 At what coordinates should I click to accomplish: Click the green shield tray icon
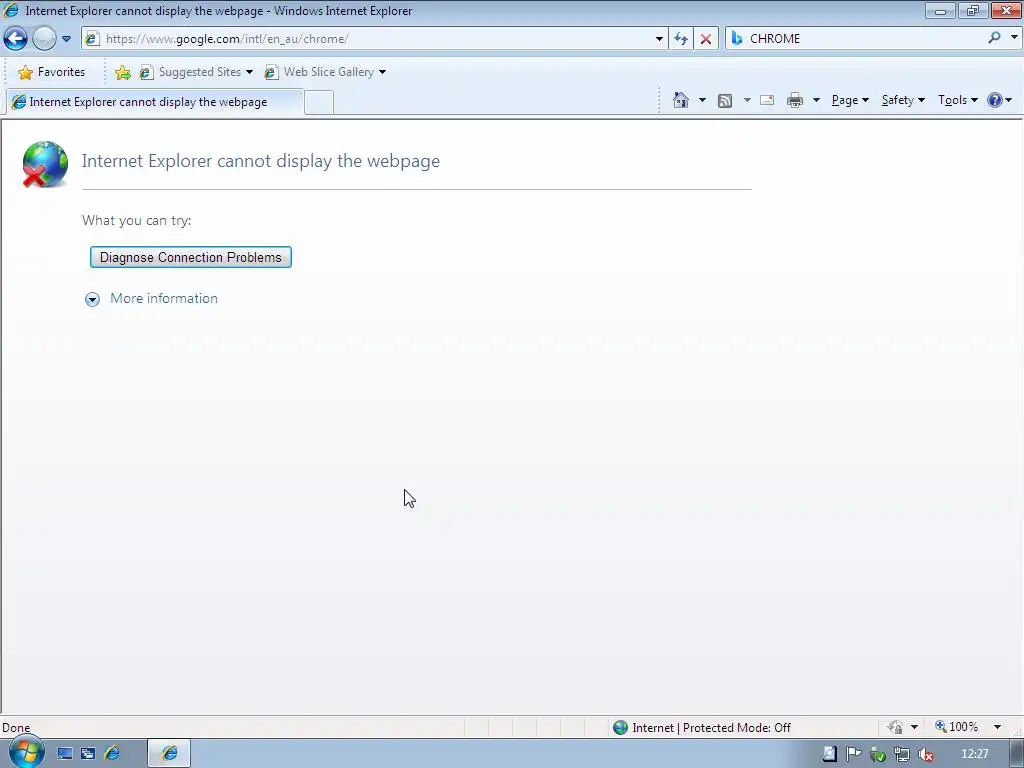tap(878, 755)
